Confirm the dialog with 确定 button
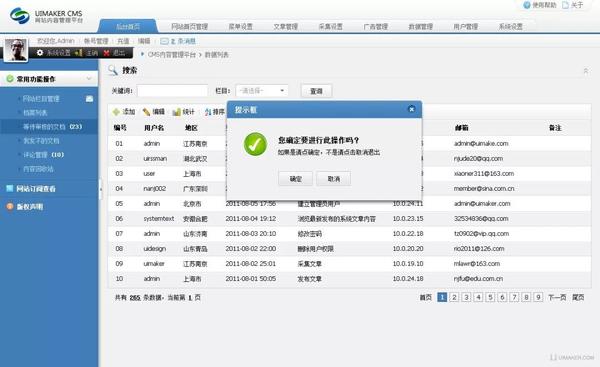600x367 pixels. point(295,179)
